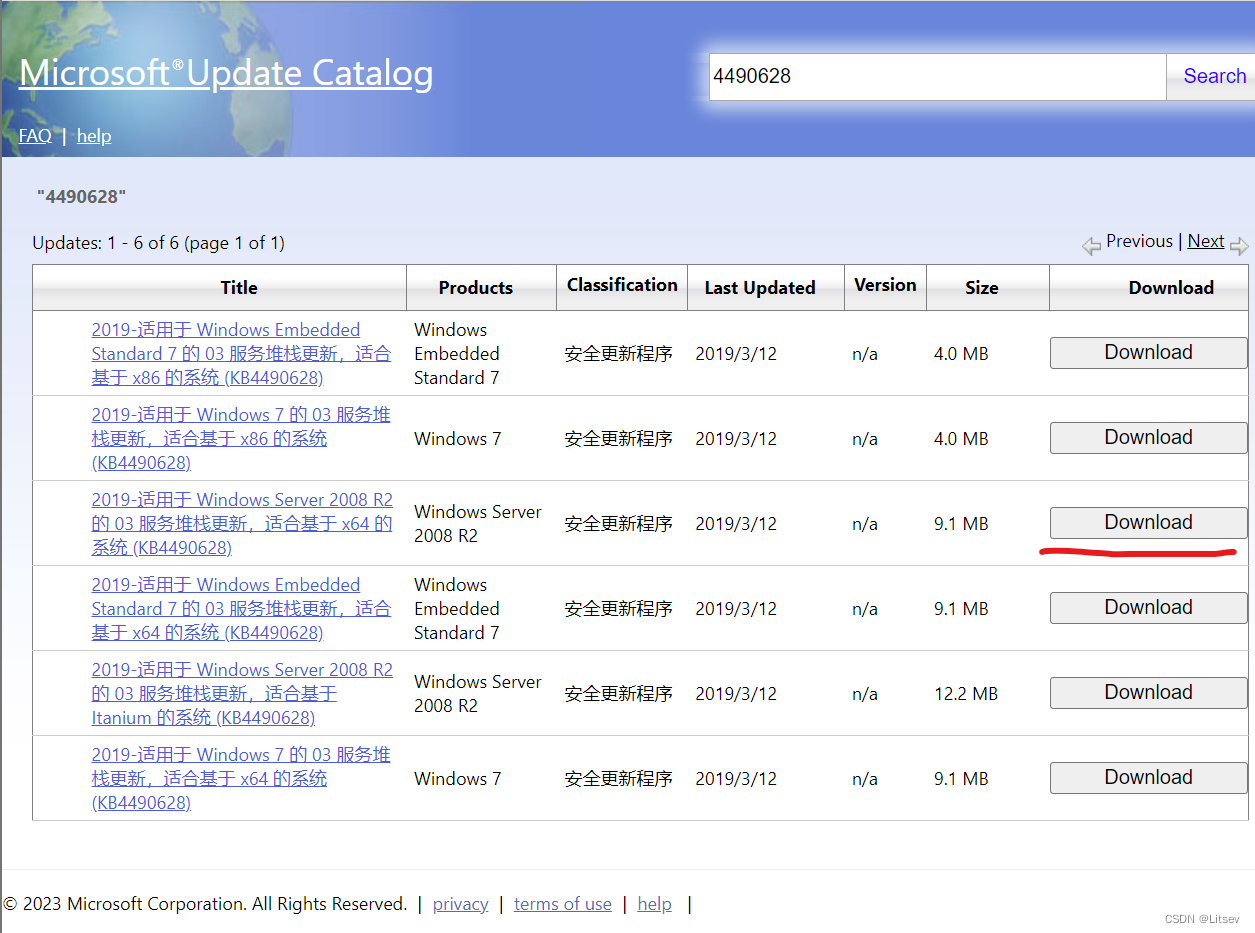Viewport: 1255px width, 933px height.
Task: Click the Next pagination link
Action: click(1206, 240)
